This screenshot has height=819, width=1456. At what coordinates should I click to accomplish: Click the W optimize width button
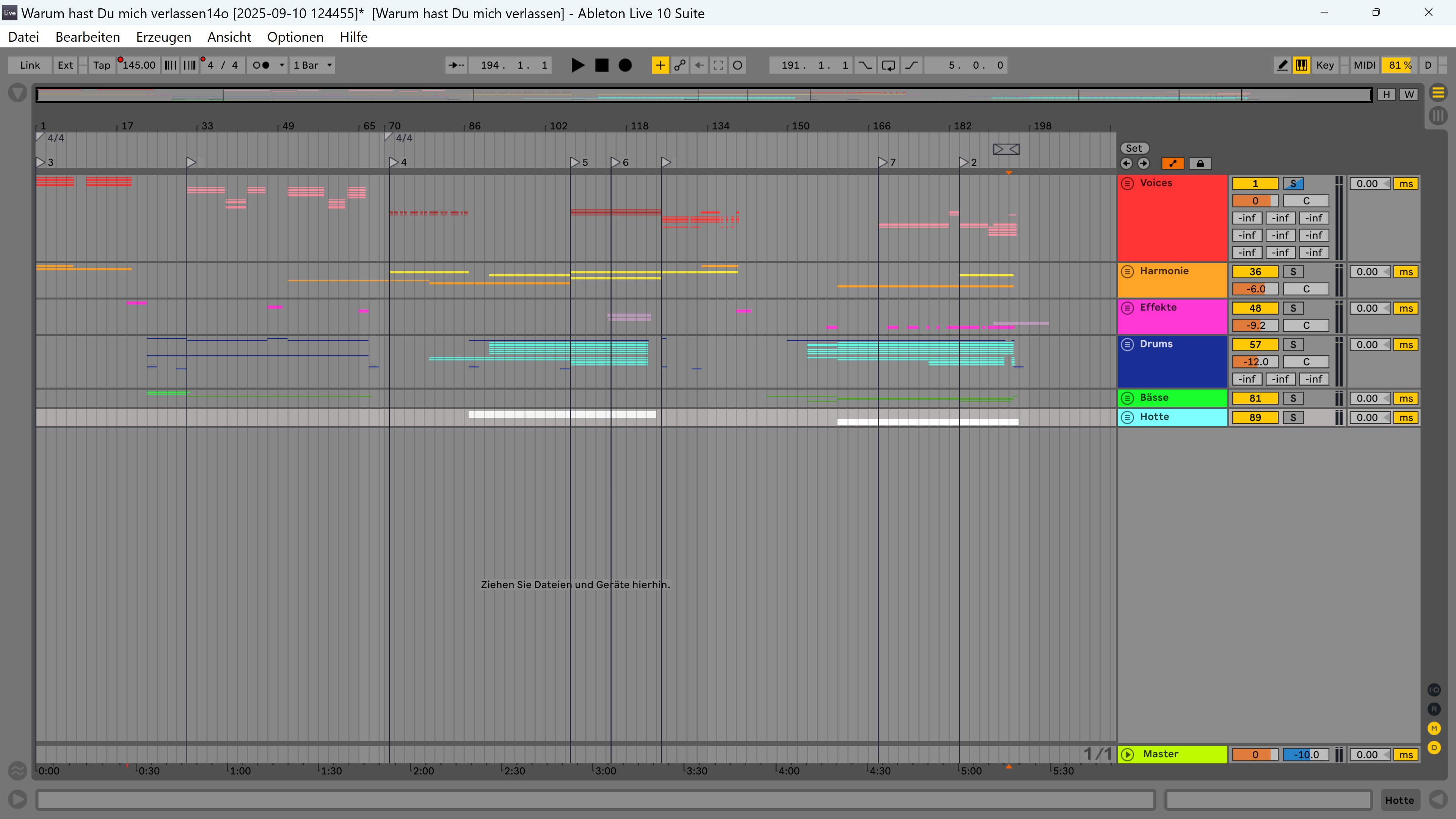click(1409, 94)
